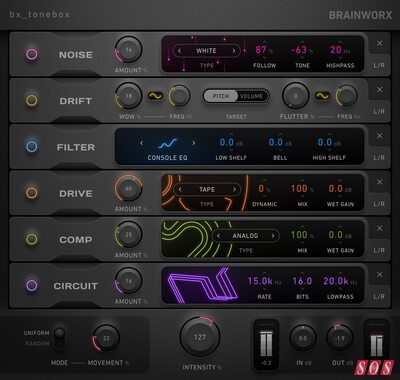
Task: Select next filter type after Console EQ
Action: tap(194, 143)
